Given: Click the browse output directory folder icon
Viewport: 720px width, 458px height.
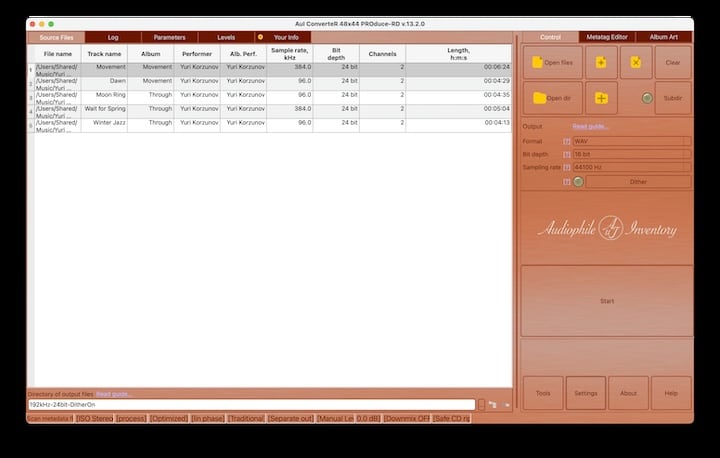Looking at the screenshot, I should (x=492, y=405).
